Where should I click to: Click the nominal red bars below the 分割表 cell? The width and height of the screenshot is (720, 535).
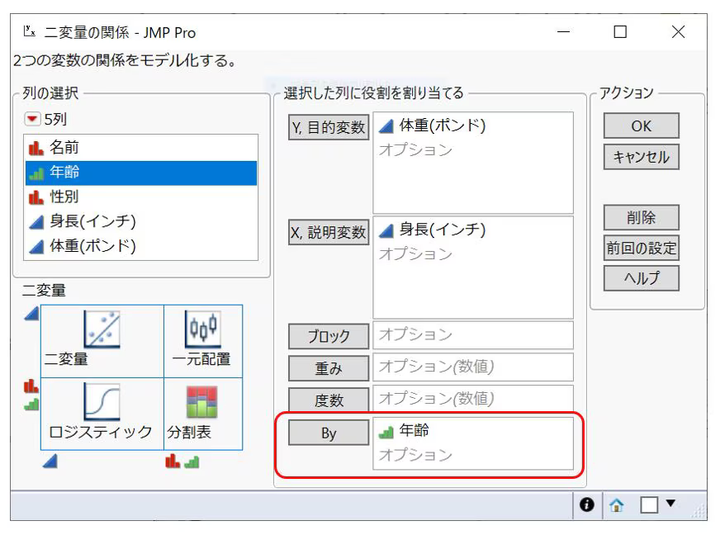click(x=173, y=461)
